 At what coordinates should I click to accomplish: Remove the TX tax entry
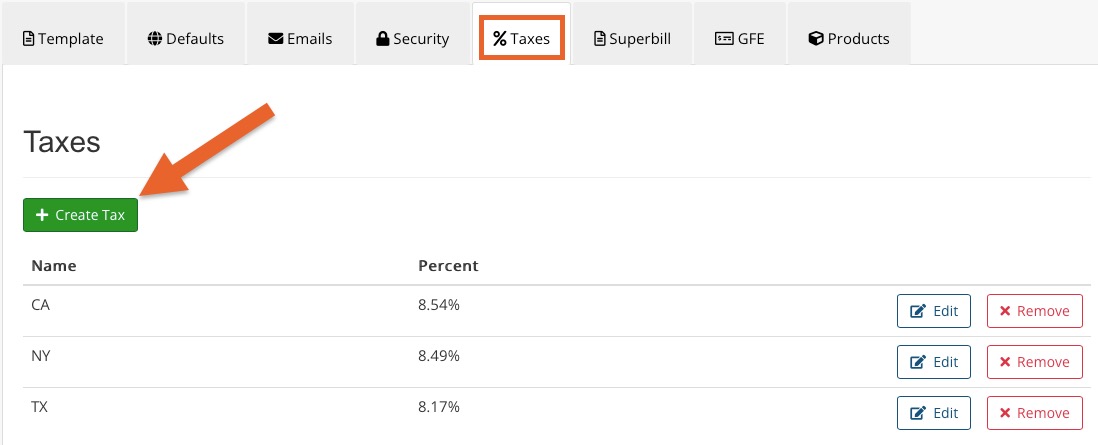click(x=1034, y=413)
